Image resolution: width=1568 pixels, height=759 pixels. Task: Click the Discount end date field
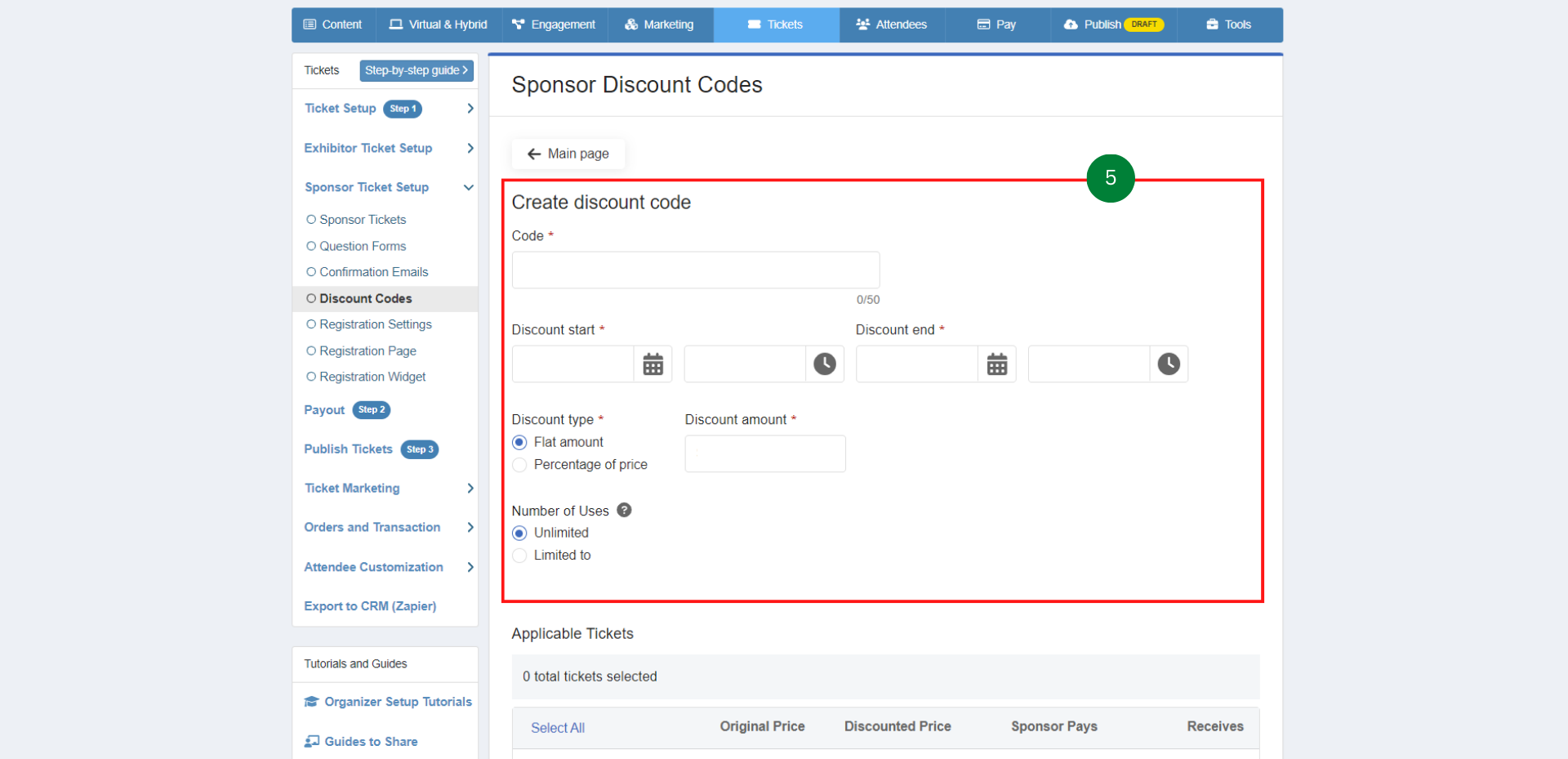click(917, 364)
